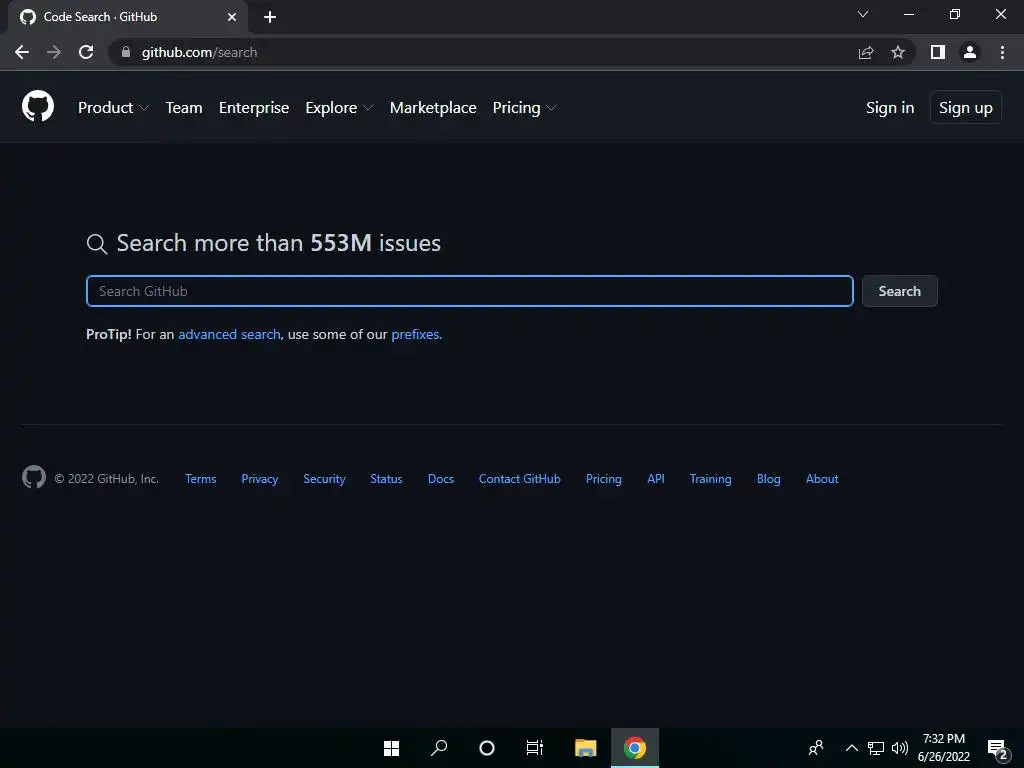Open the Terms footer link

pos(200,479)
